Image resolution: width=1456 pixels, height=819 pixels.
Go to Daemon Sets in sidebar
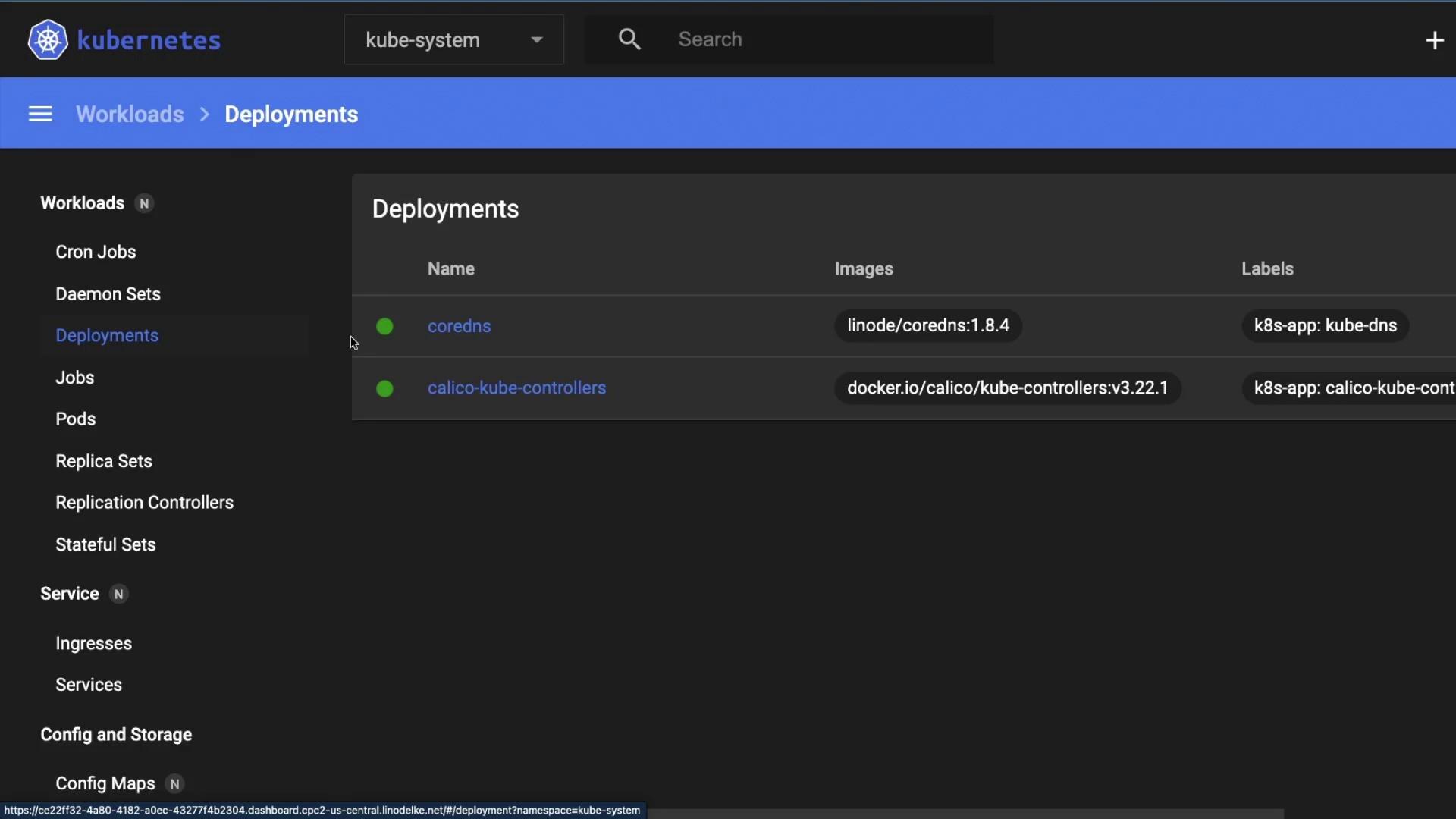[x=108, y=293]
